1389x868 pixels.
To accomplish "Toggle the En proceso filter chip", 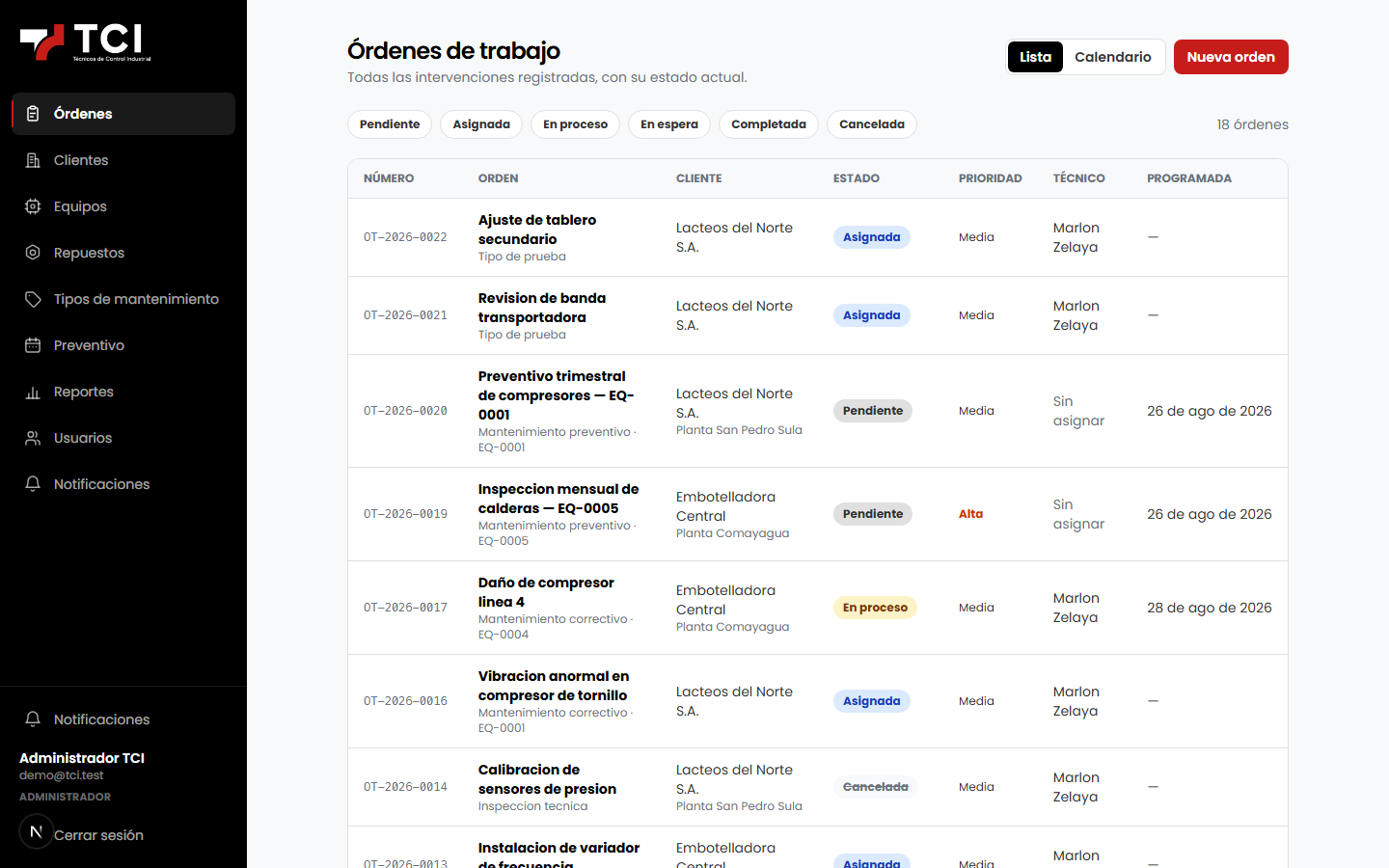I will (x=575, y=124).
